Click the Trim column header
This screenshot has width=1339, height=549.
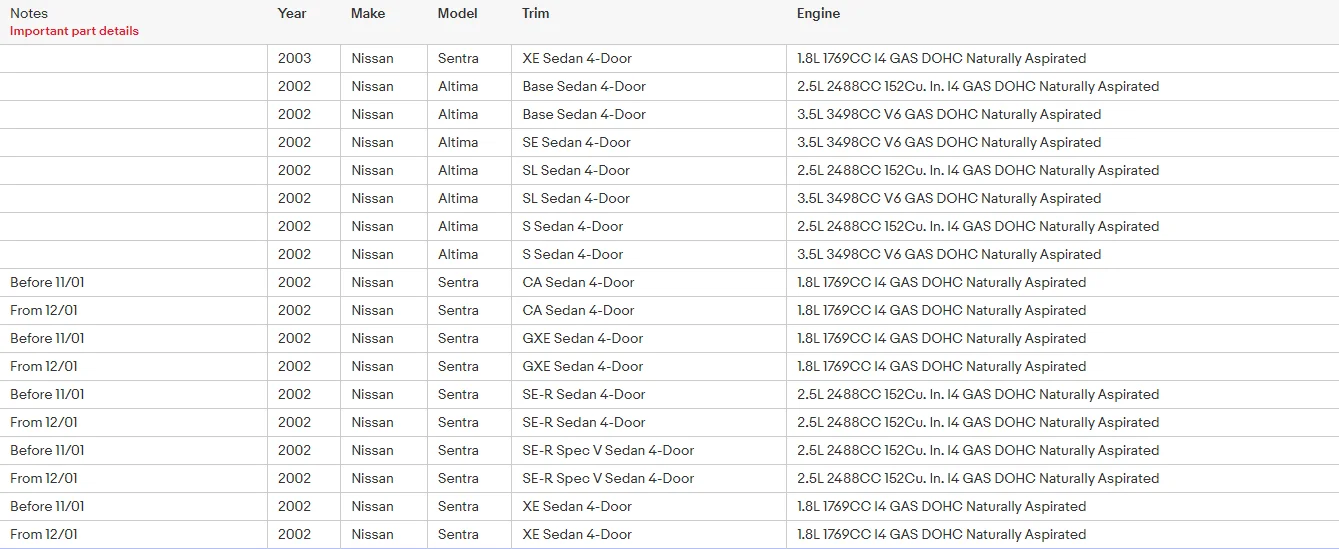536,14
